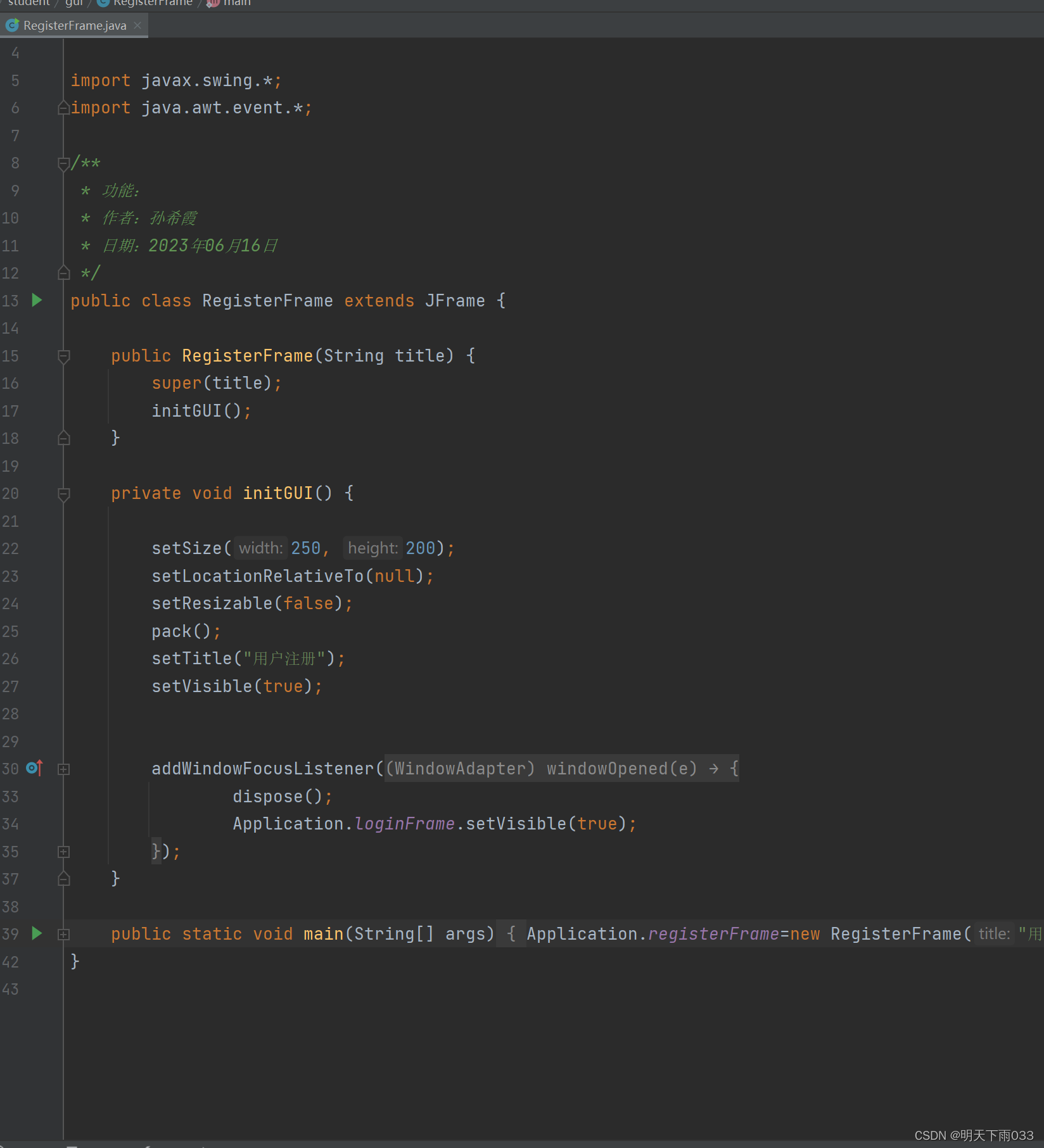
Task: Click the gui breadcrumb item
Action: tap(74, 3)
